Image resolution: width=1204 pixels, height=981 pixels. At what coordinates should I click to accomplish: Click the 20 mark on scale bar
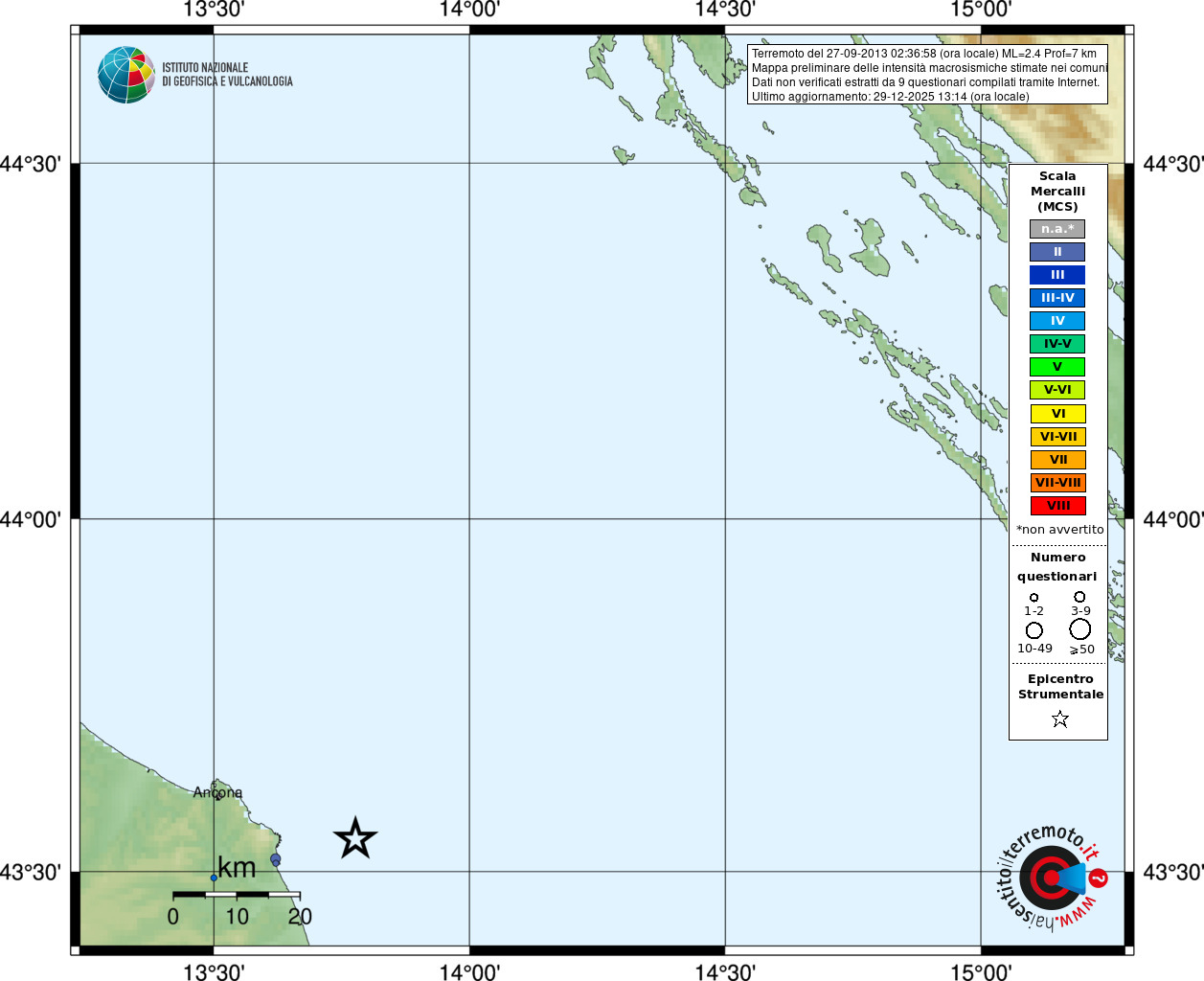pos(300,917)
